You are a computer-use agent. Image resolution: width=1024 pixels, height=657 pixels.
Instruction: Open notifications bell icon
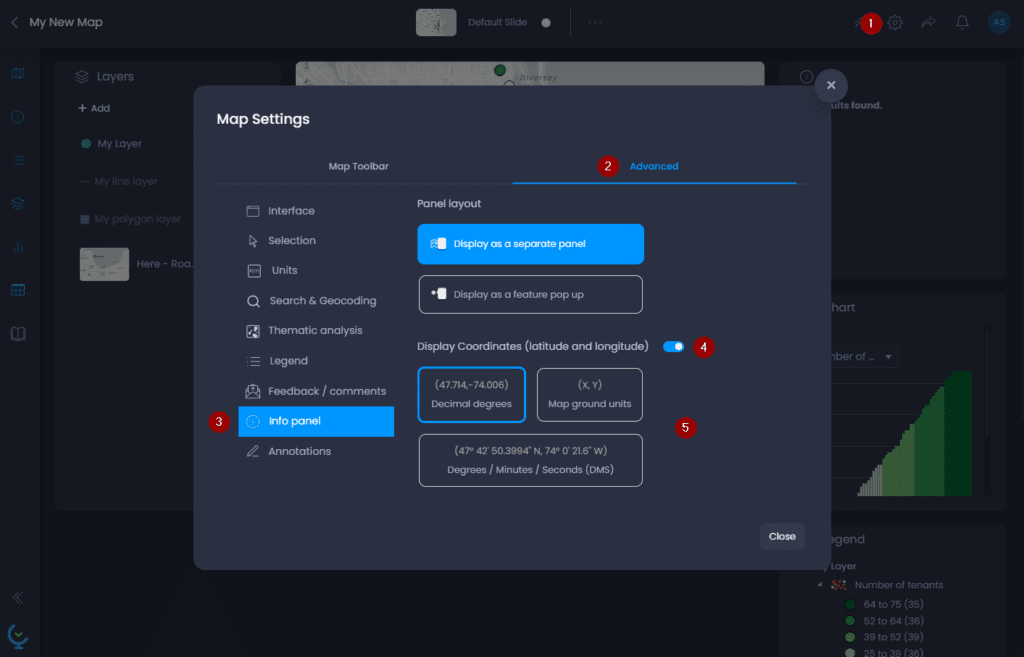tap(962, 22)
